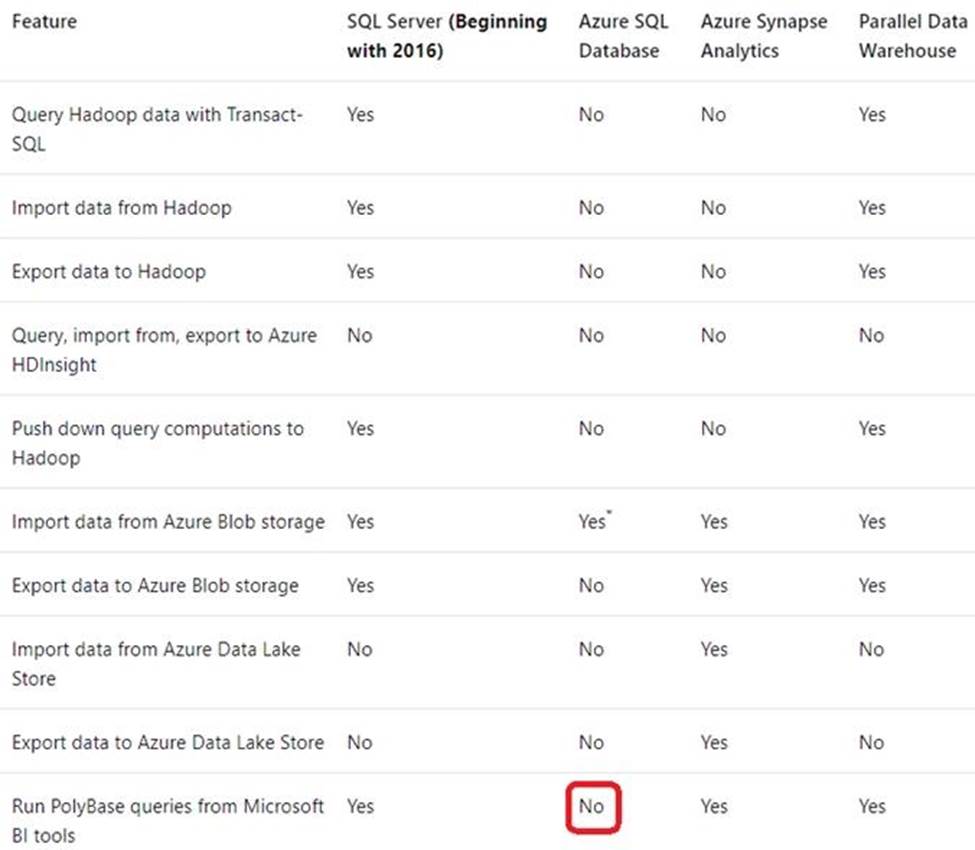Select "Import data from Azure Blob storage" feature
This screenshot has height=850, width=975.
coord(168,522)
